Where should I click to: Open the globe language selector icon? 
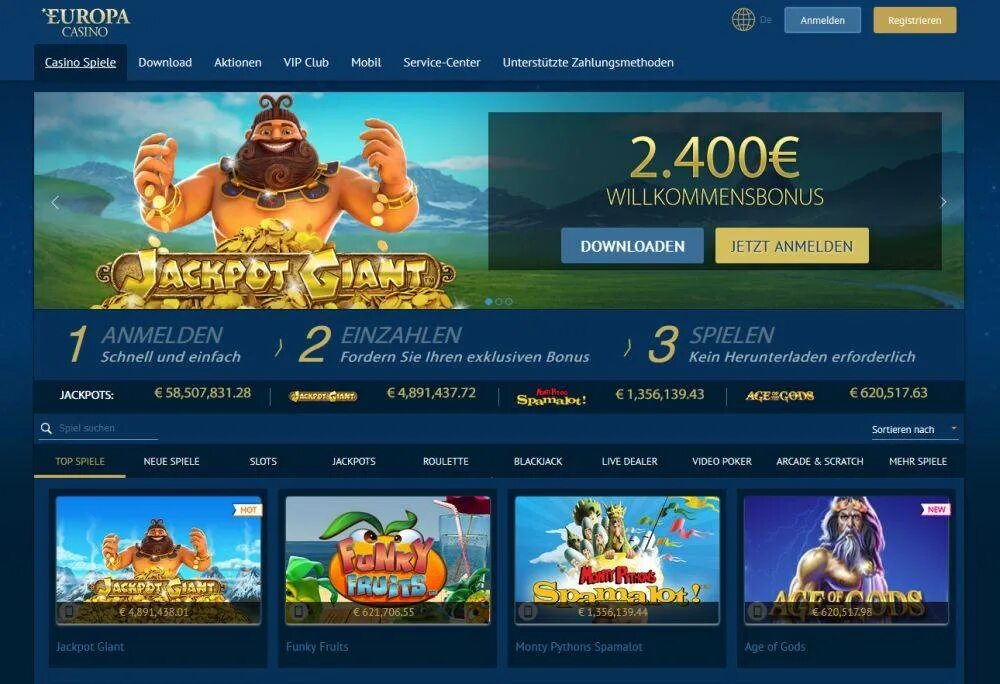click(743, 20)
